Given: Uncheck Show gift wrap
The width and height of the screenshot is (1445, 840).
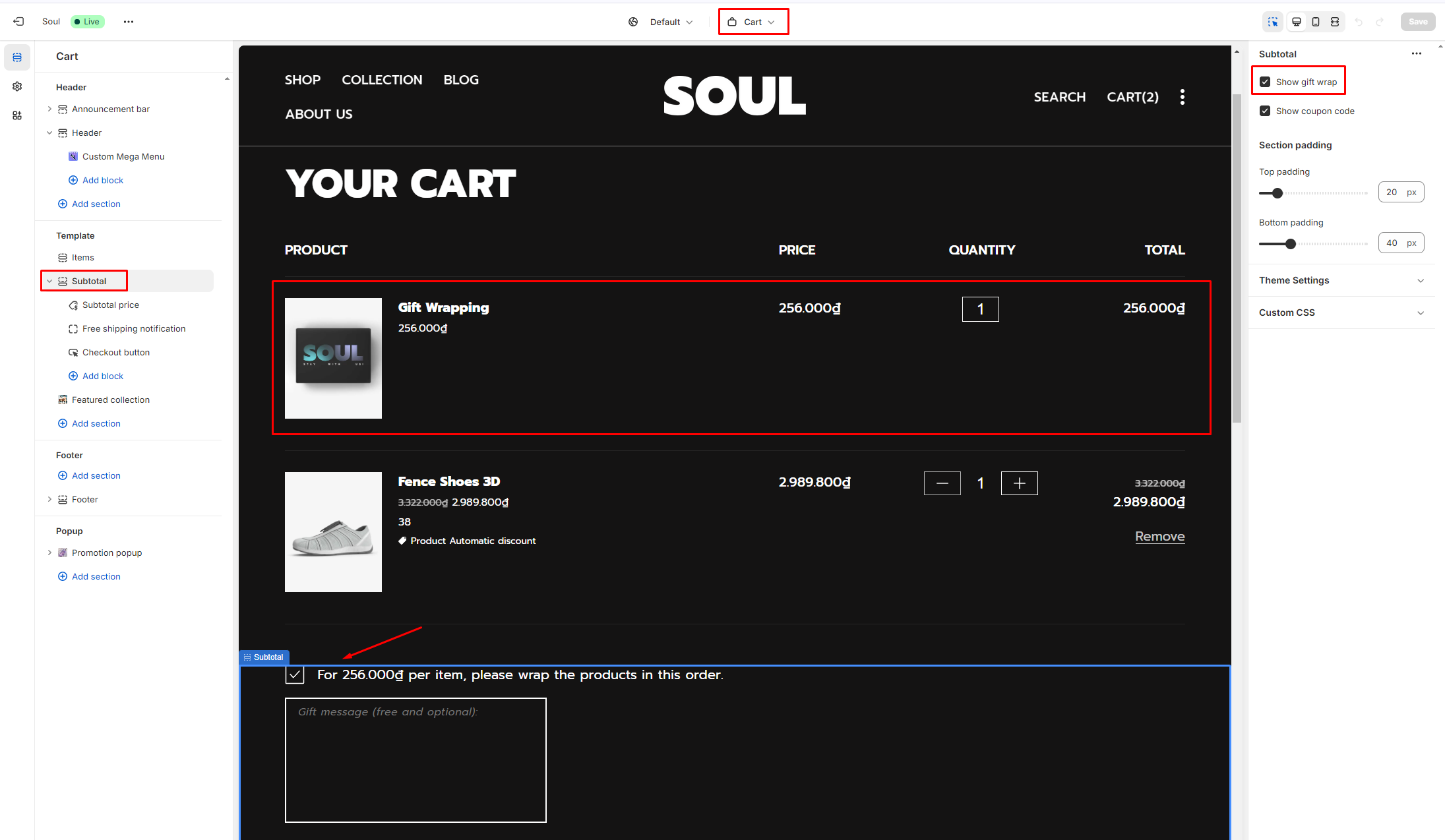Looking at the screenshot, I should 1265,82.
